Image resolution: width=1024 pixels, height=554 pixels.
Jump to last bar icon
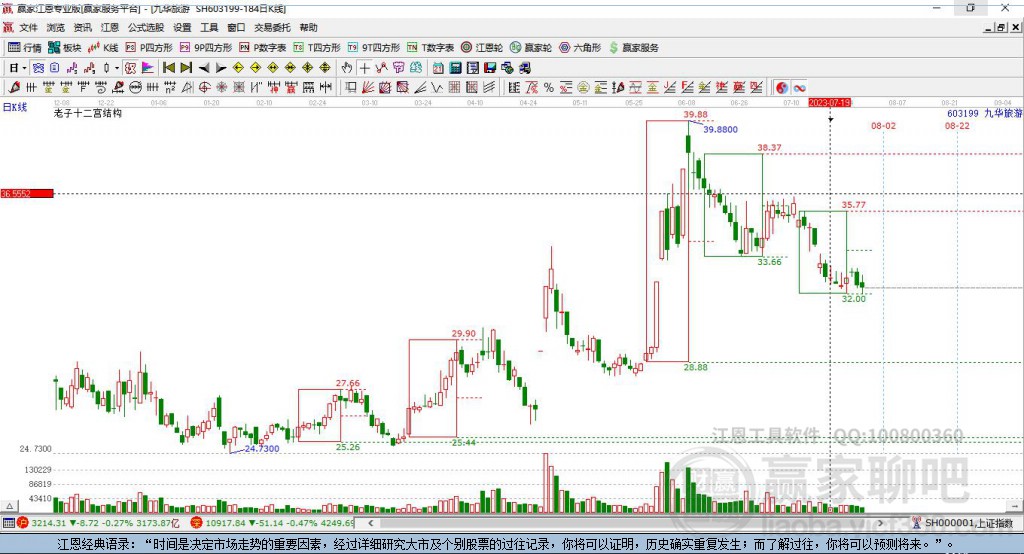click(186, 68)
